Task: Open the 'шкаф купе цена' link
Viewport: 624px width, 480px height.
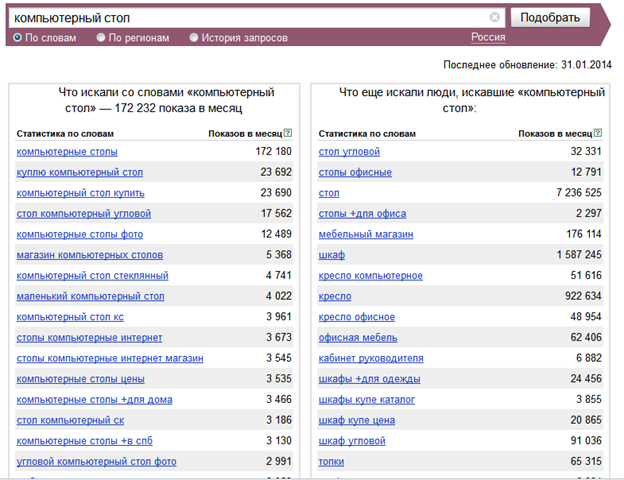Action: [357, 421]
